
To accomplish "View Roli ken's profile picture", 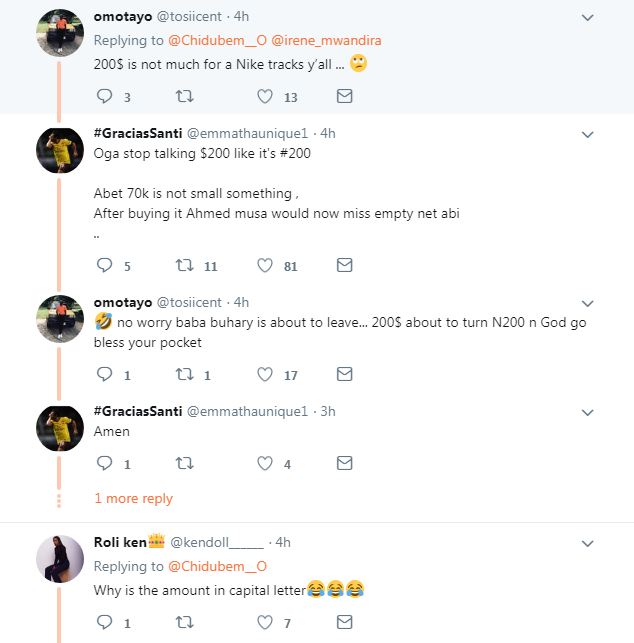I will point(60,559).
